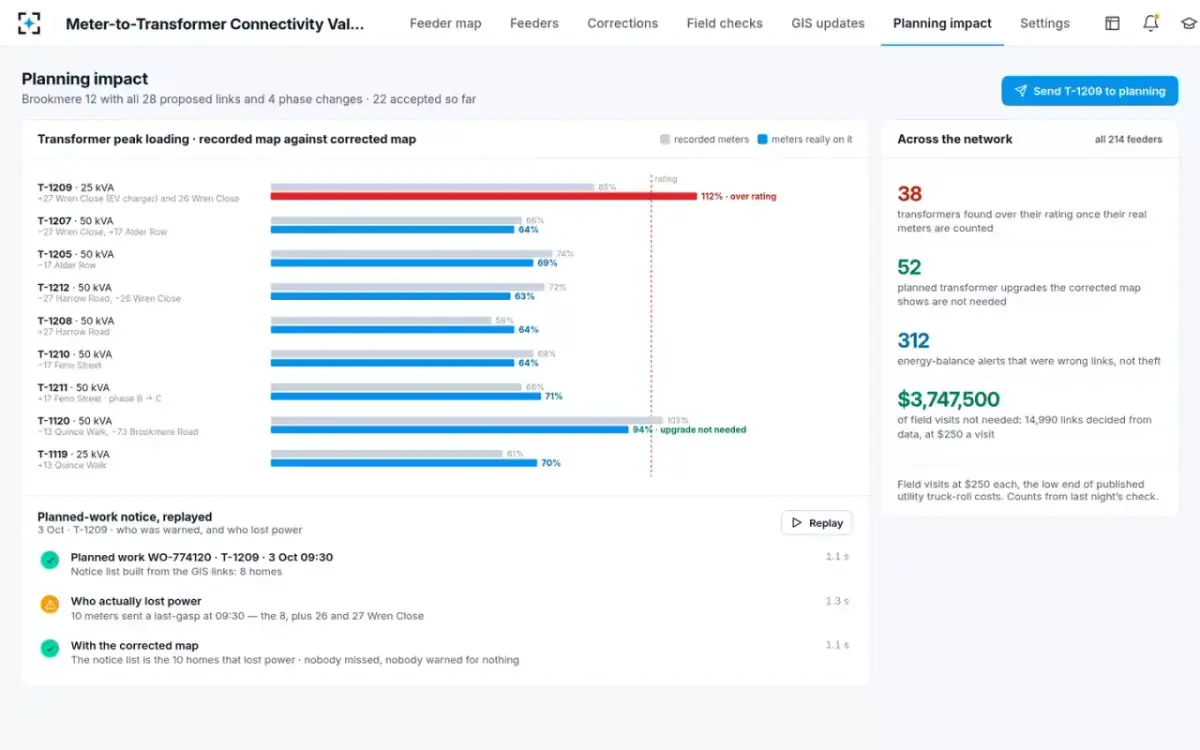The image size is (1200, 750).
Task: Click the 112% · over rating label
Action: (739, 196)
